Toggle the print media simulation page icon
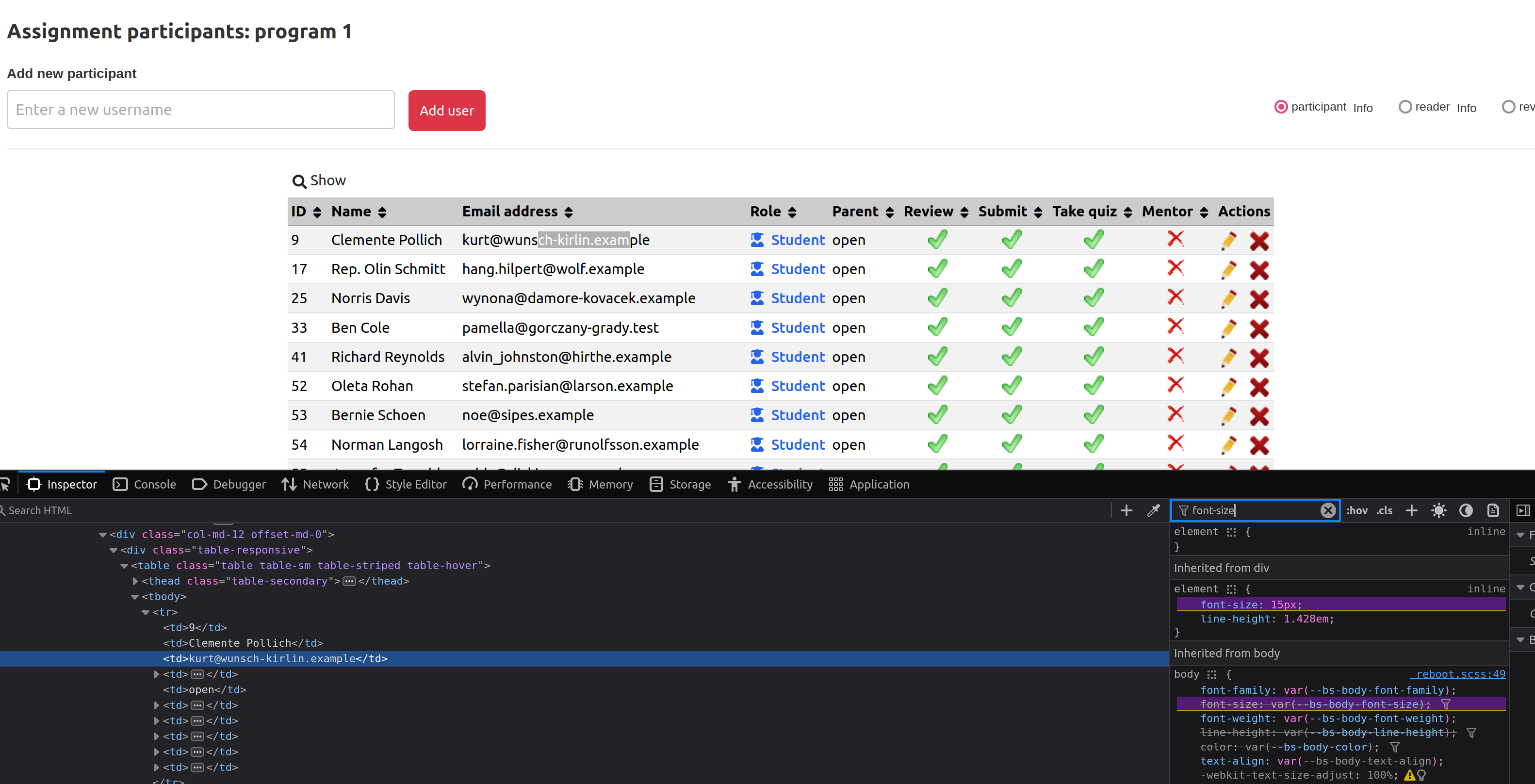The width and height of the screenshot is (1535, 784). 1493,510
